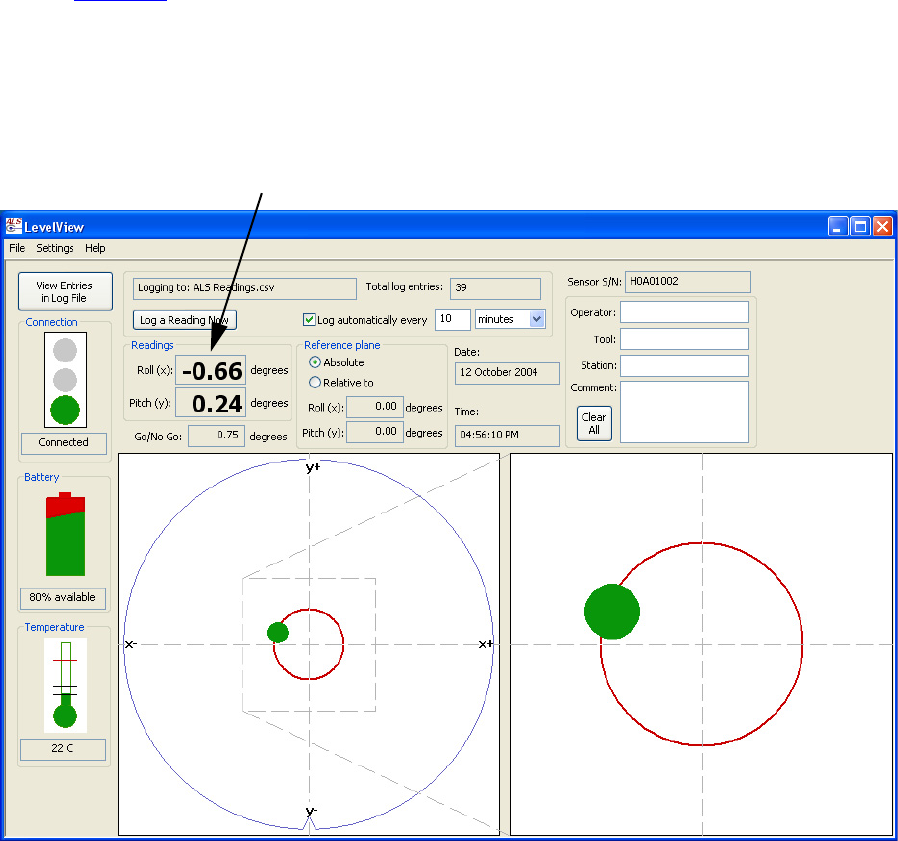Minimize the LevelView window
This screenshot has width=898, height=841.
coord(837,226)
